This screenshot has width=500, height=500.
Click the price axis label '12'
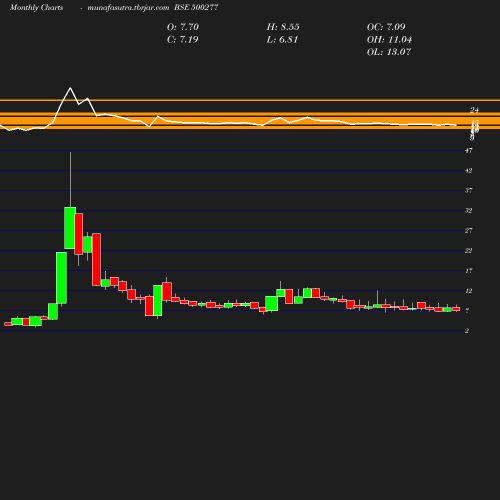pyautogui.click(x=469, y=291)
